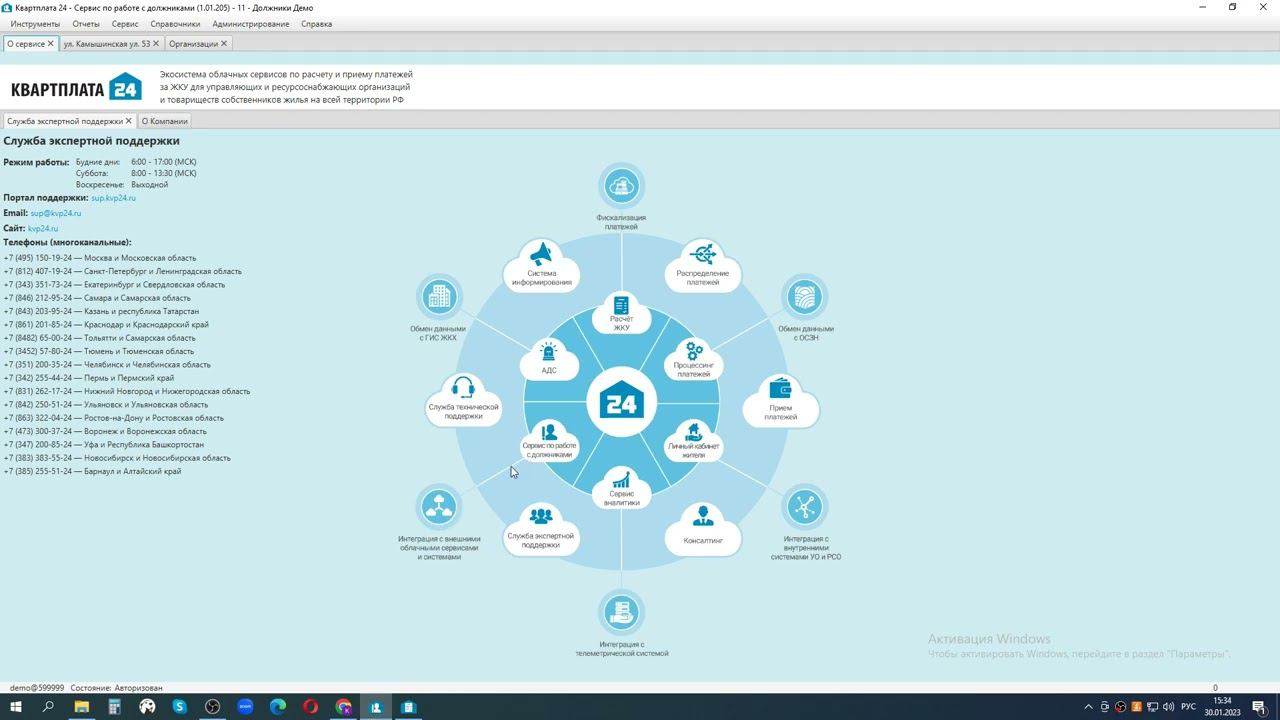
Task: Show hidden system tray icons chevron
Action: click(x=1089, y=707)
